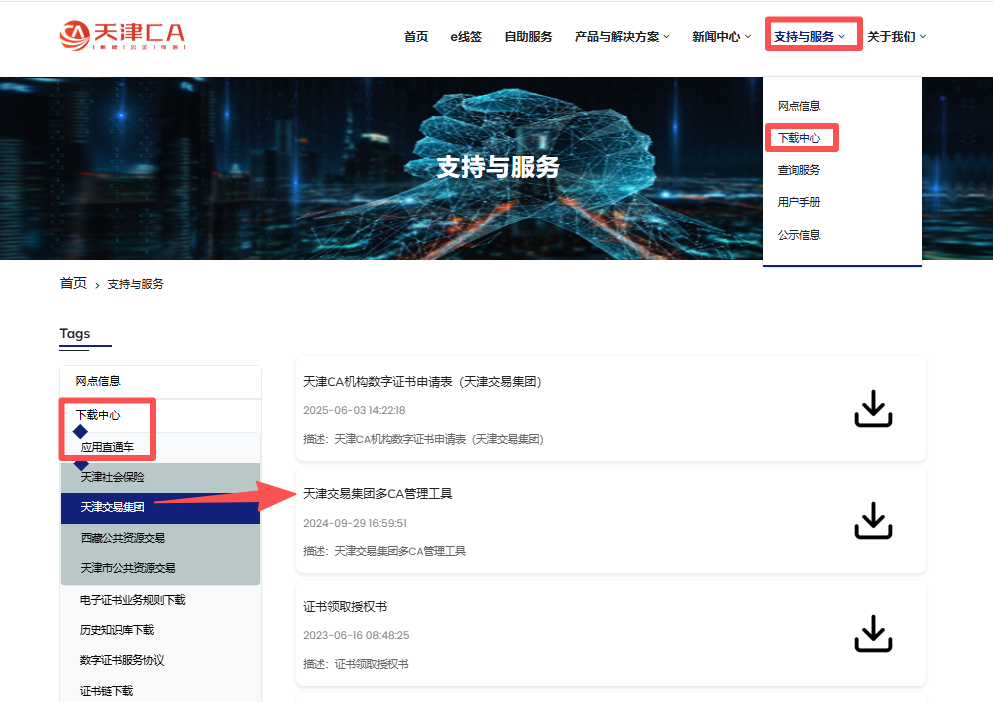Click the Tianjin CA logo
The image size is (993, 702).
[122, 35]
